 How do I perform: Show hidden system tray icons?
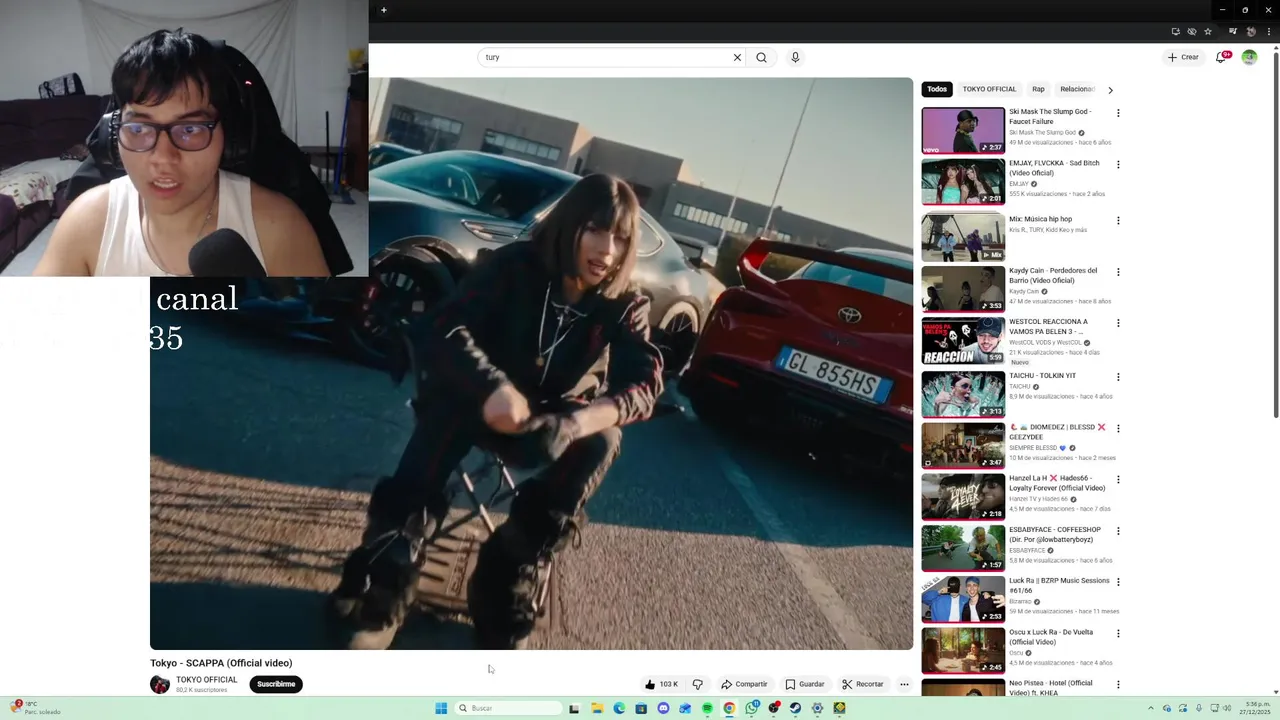click(1150, 708)
